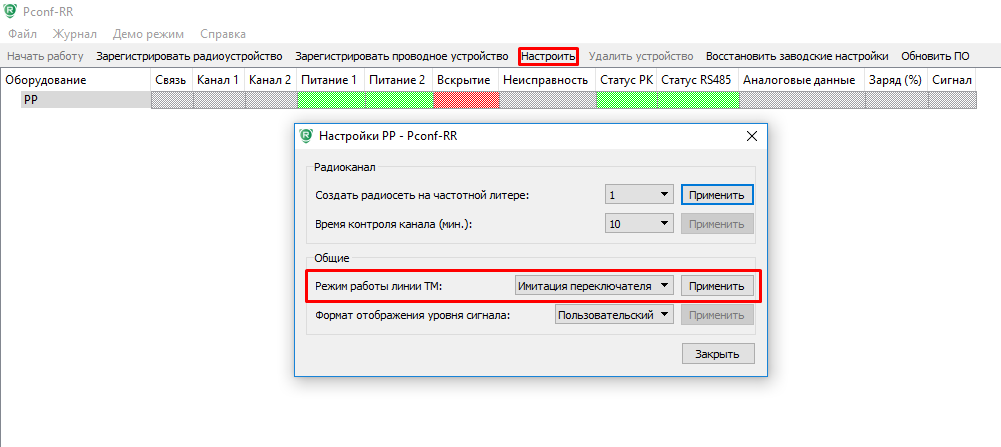1001x447 pixels.
Task: Expand the frequency letter dropdown
Action: click(639, 195)
